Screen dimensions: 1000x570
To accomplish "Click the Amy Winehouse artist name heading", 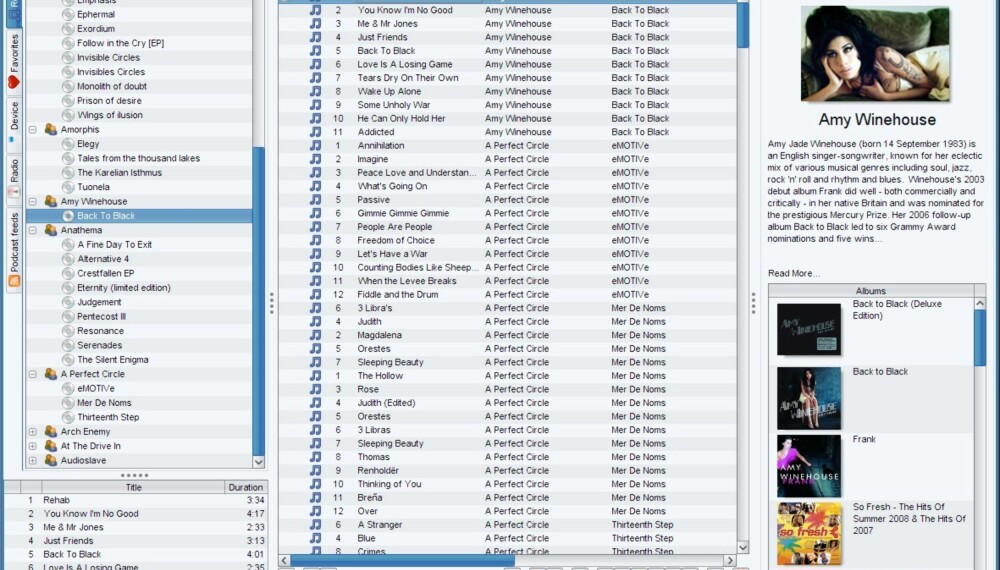I will (877, 120).
